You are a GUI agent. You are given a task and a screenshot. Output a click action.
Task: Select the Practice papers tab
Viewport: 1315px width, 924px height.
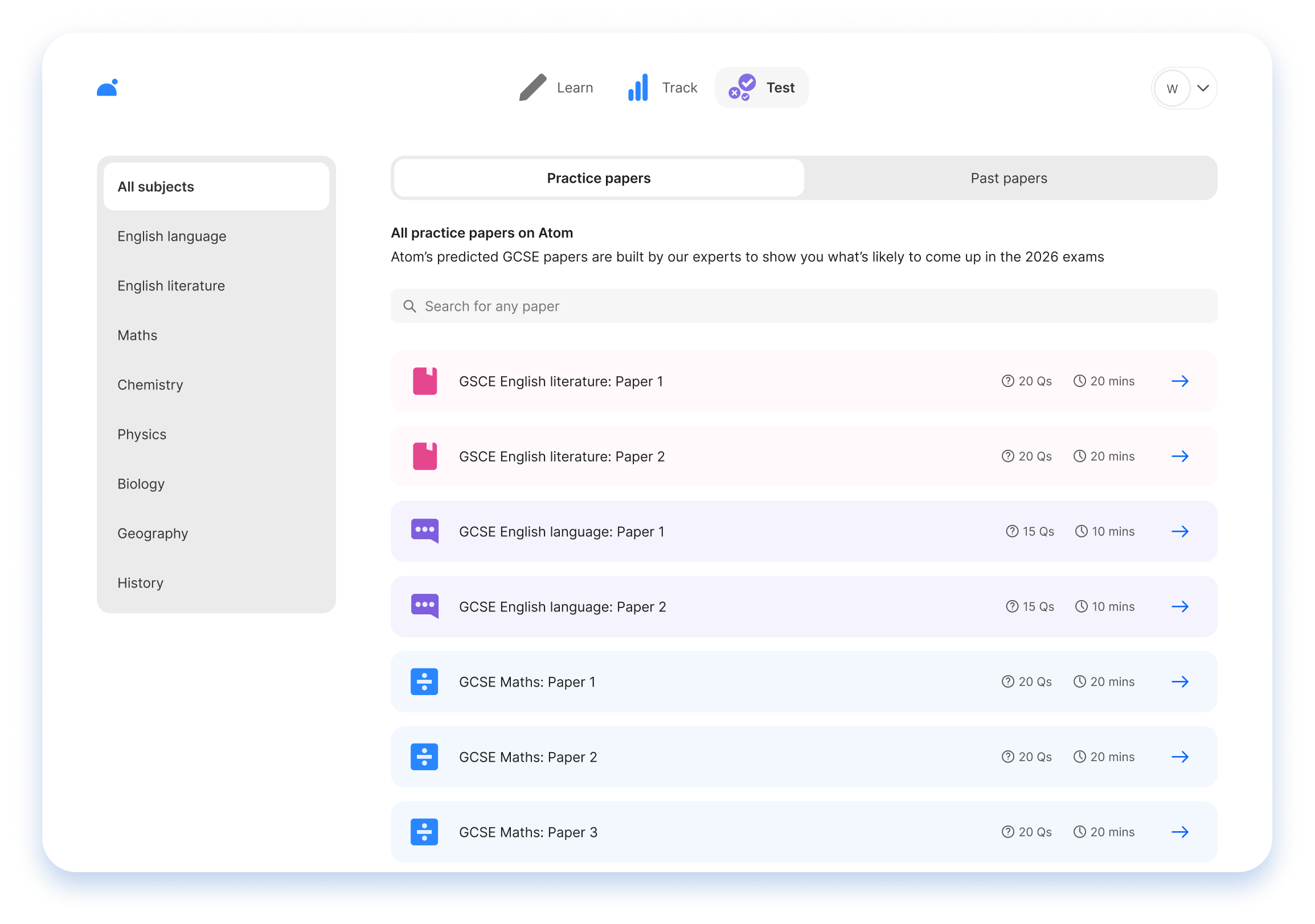[598, 178]
